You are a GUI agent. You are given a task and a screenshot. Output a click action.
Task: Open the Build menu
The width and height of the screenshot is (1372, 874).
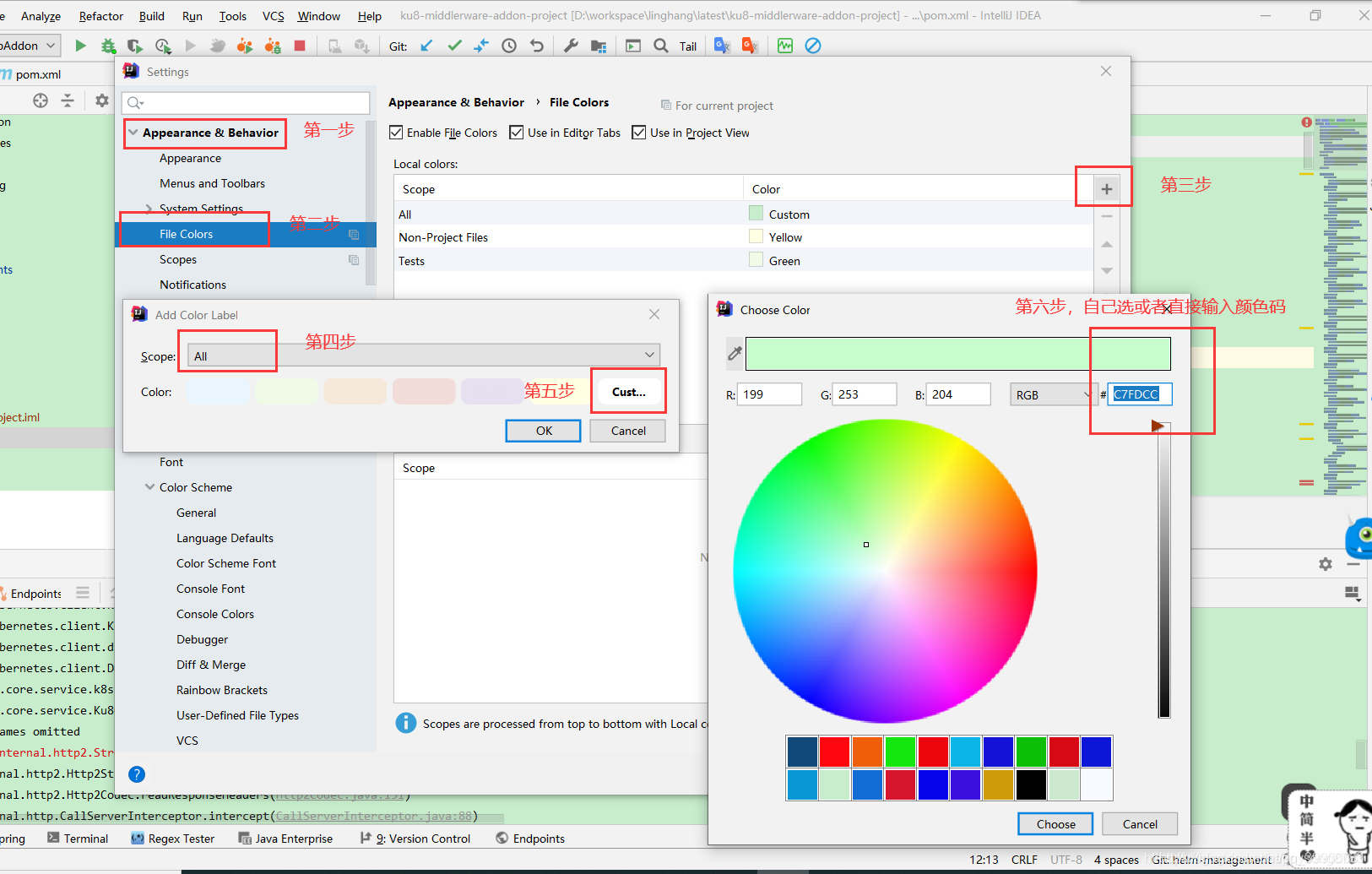(x=152, y=16)
